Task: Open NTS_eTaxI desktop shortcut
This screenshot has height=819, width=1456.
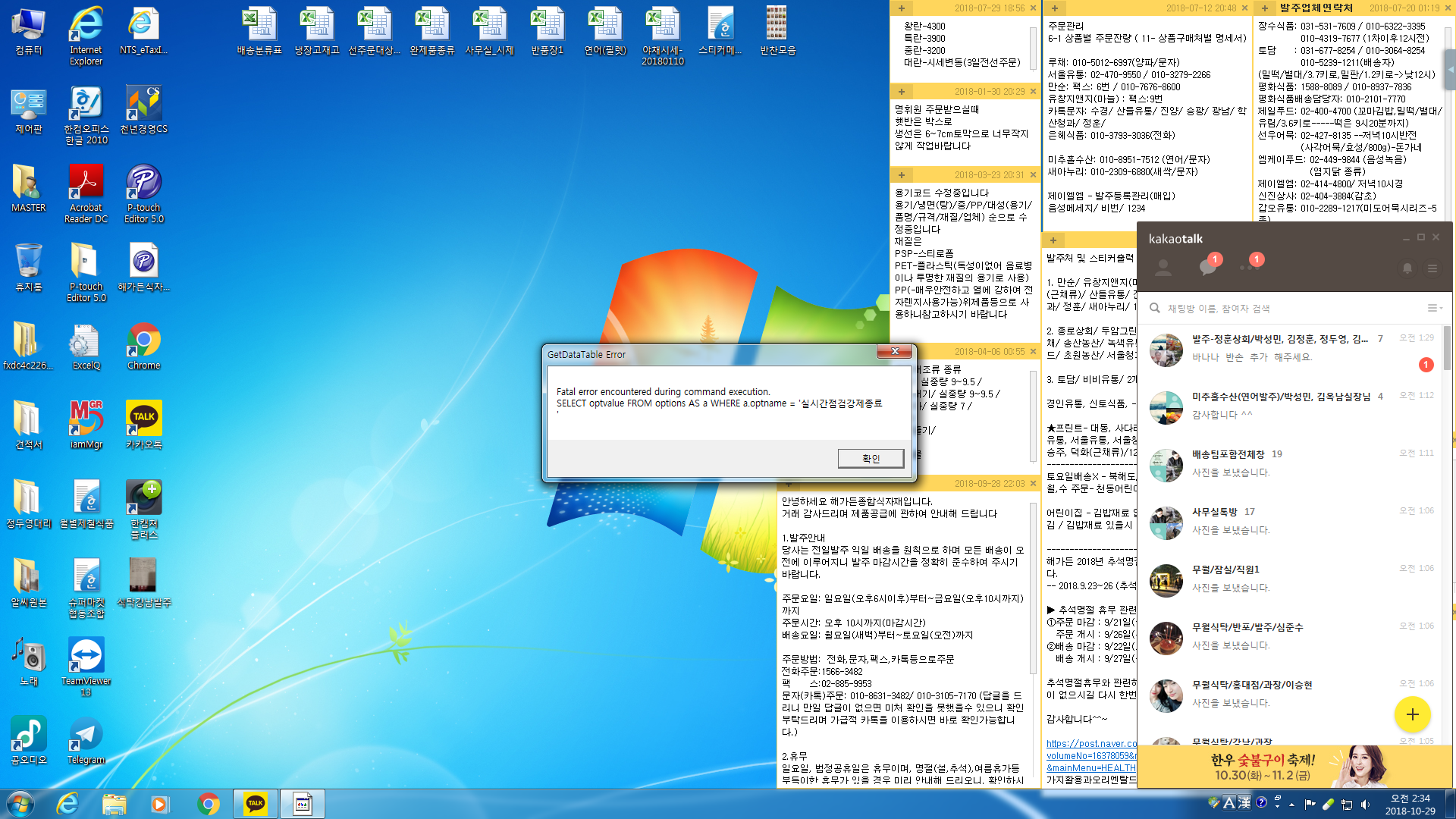Action: [143, 31]
